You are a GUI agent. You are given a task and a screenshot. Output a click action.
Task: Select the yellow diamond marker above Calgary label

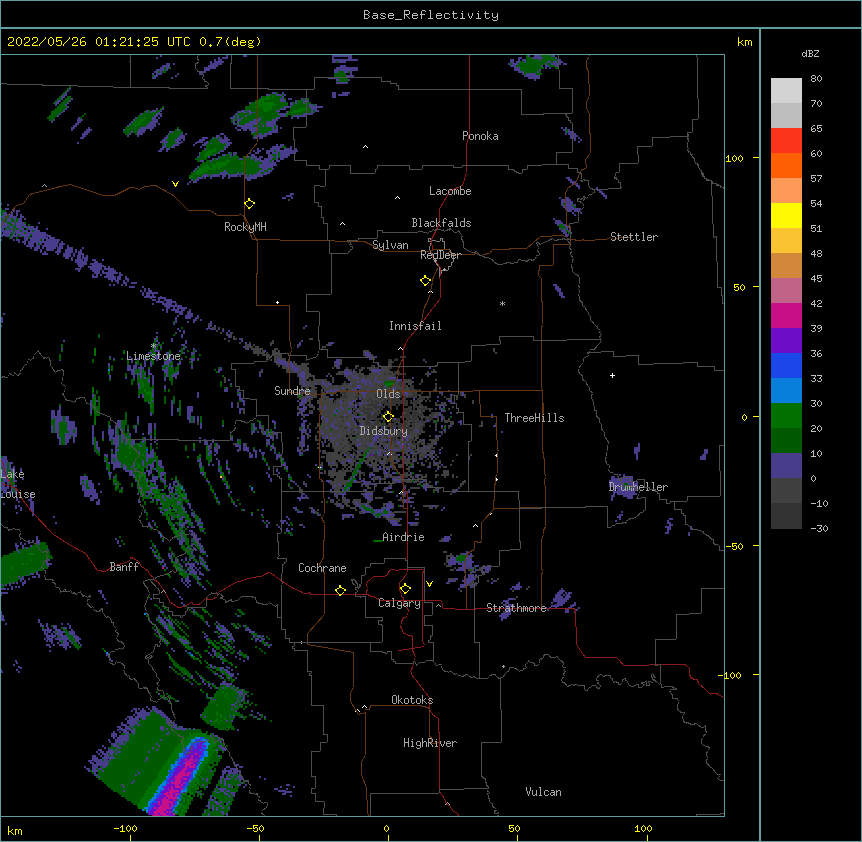(405, 589)
